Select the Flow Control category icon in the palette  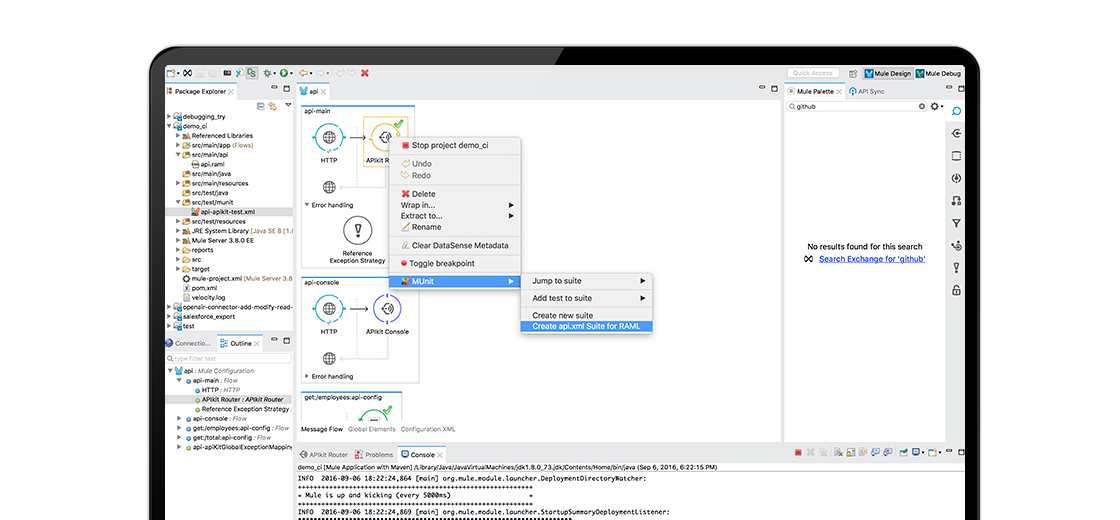click(956, 246)
